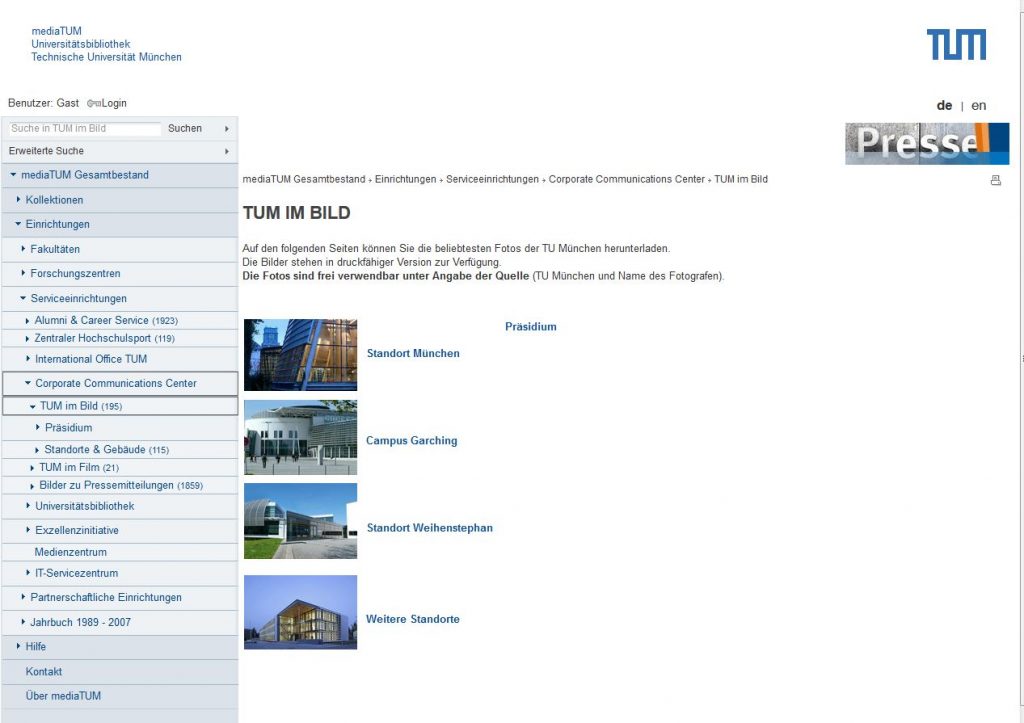The image size is (1024, 723).
Task: Click the Presse banner image
Action: 927,144
